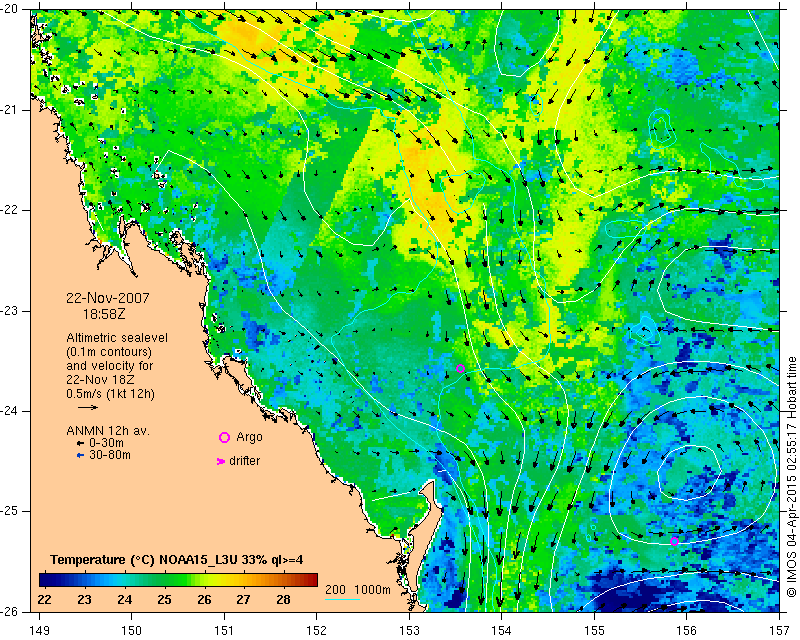Click the 25°C green colorbar section
The height and width of the screenshot is (640, 800).
164,579
